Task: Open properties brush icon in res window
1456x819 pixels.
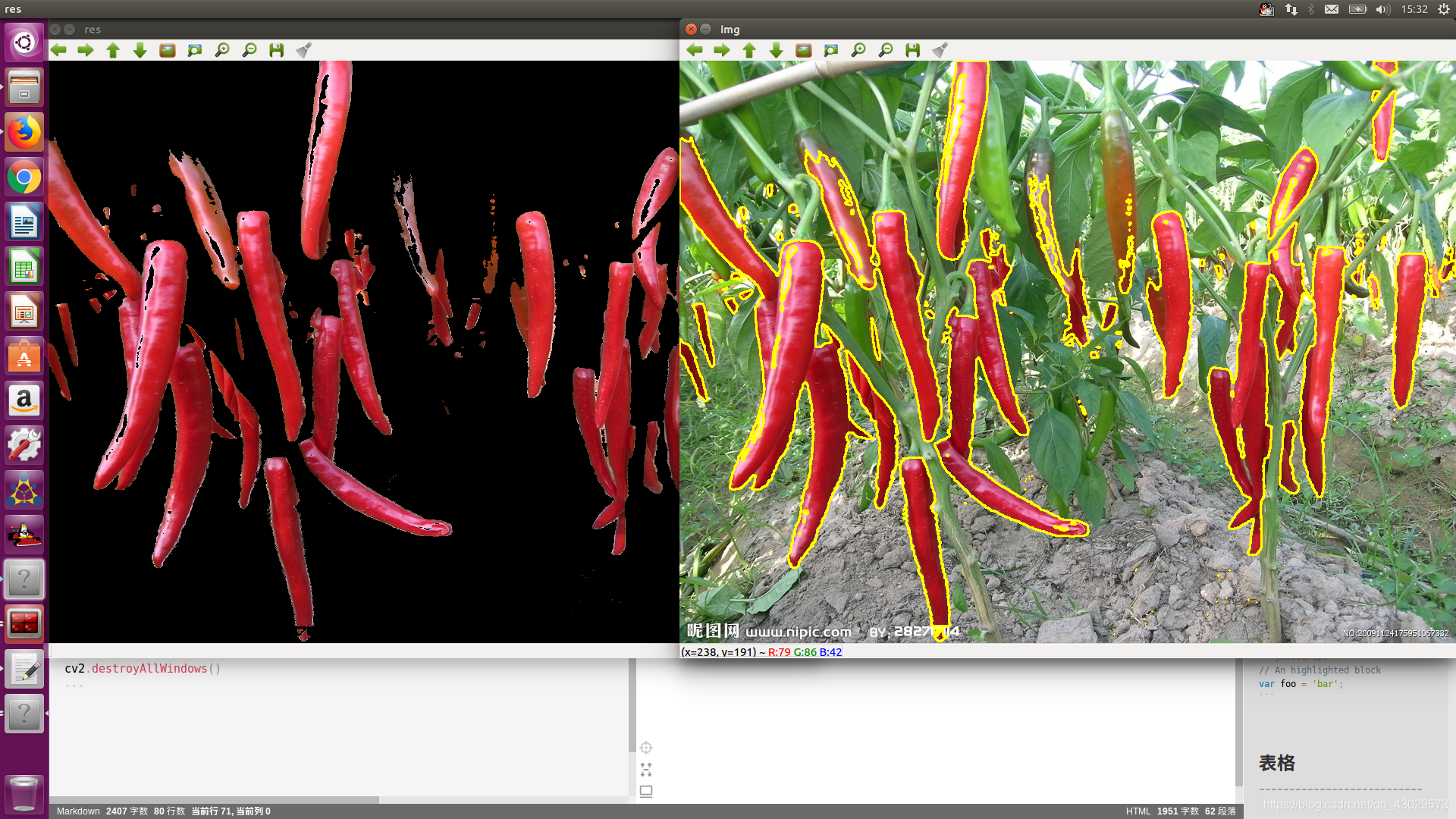Action: point(304,50)
